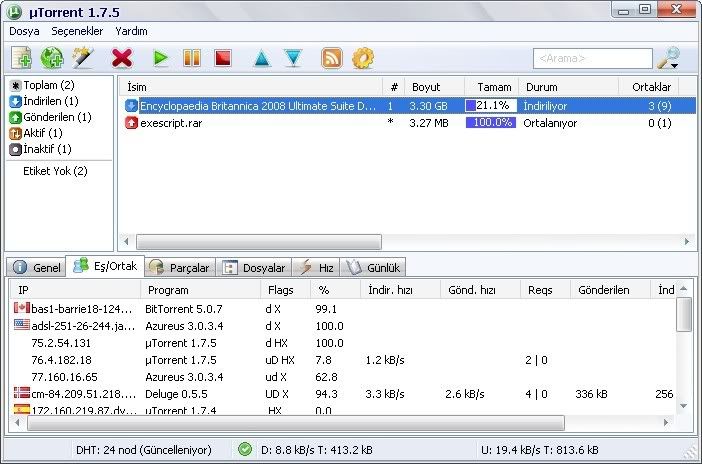The width and height of the screenshot is (702, 464).
Task: Sort peers by Reqs column header
Action: coord(545,290)
